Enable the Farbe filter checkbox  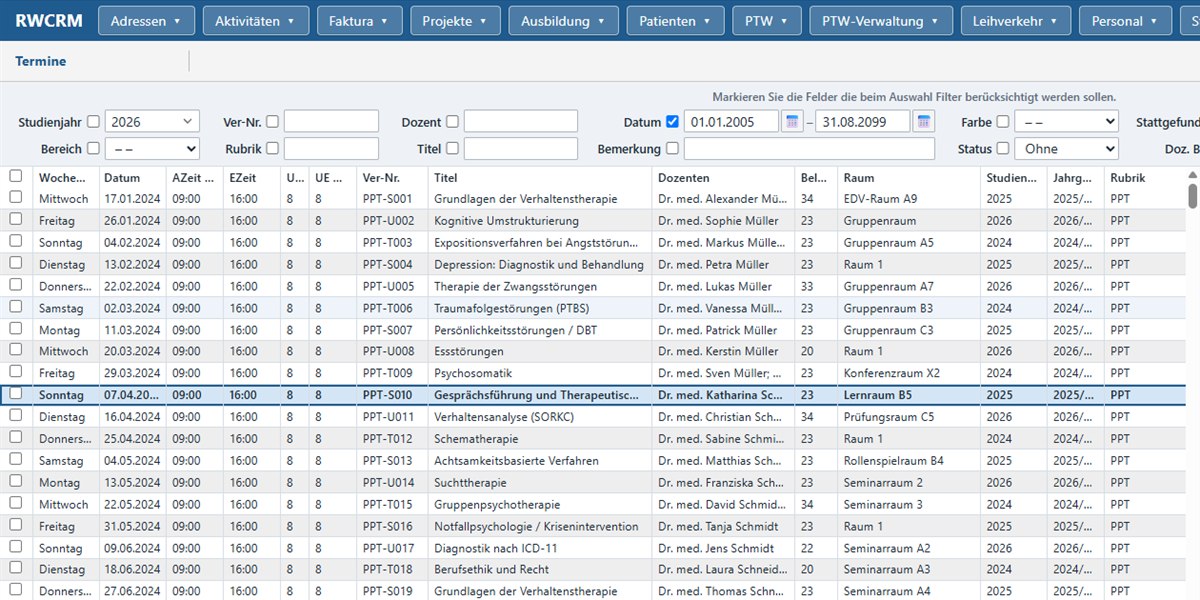(1003, 122)
